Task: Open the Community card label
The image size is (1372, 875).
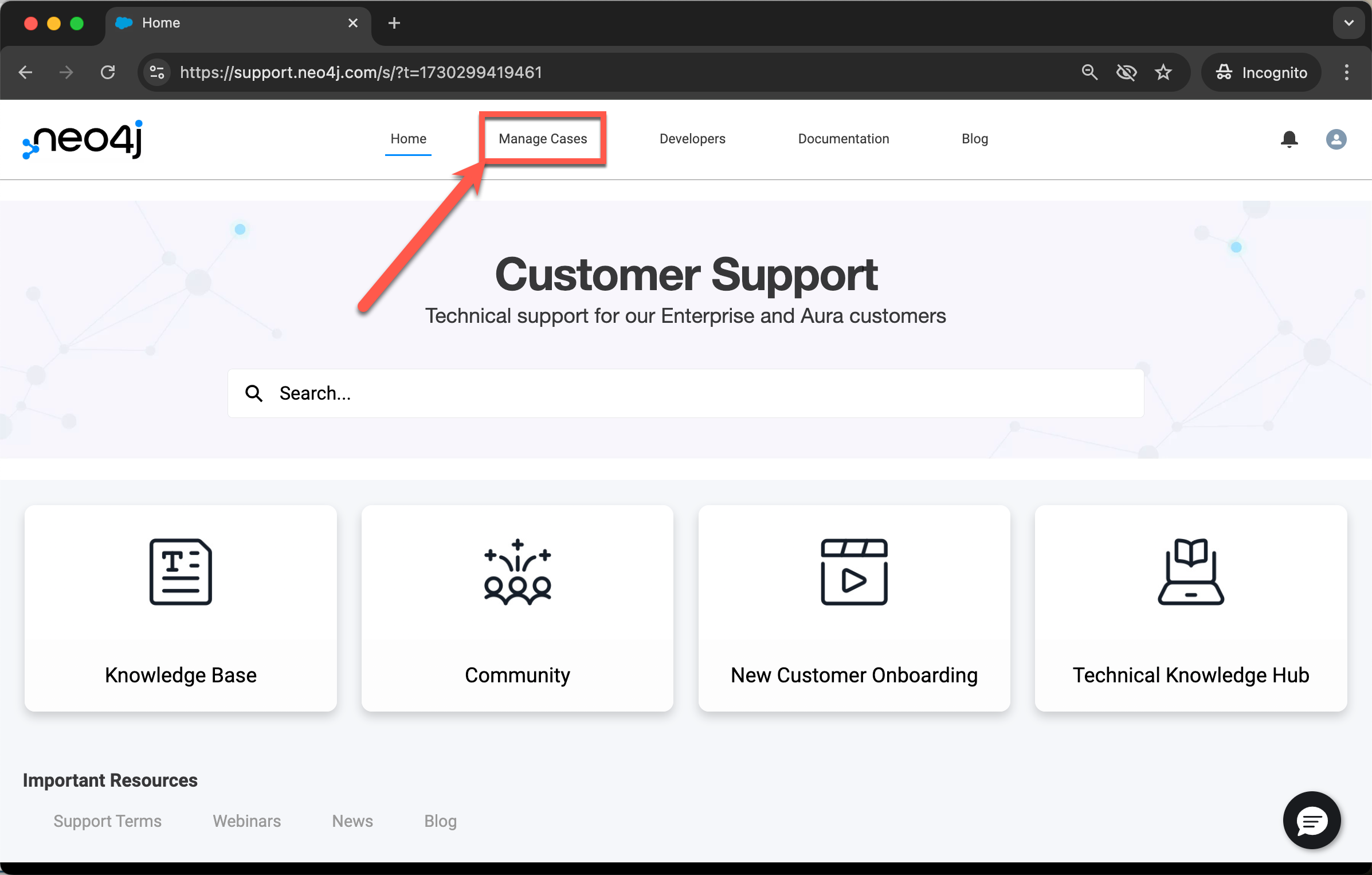Action: (x=518, y=675)
